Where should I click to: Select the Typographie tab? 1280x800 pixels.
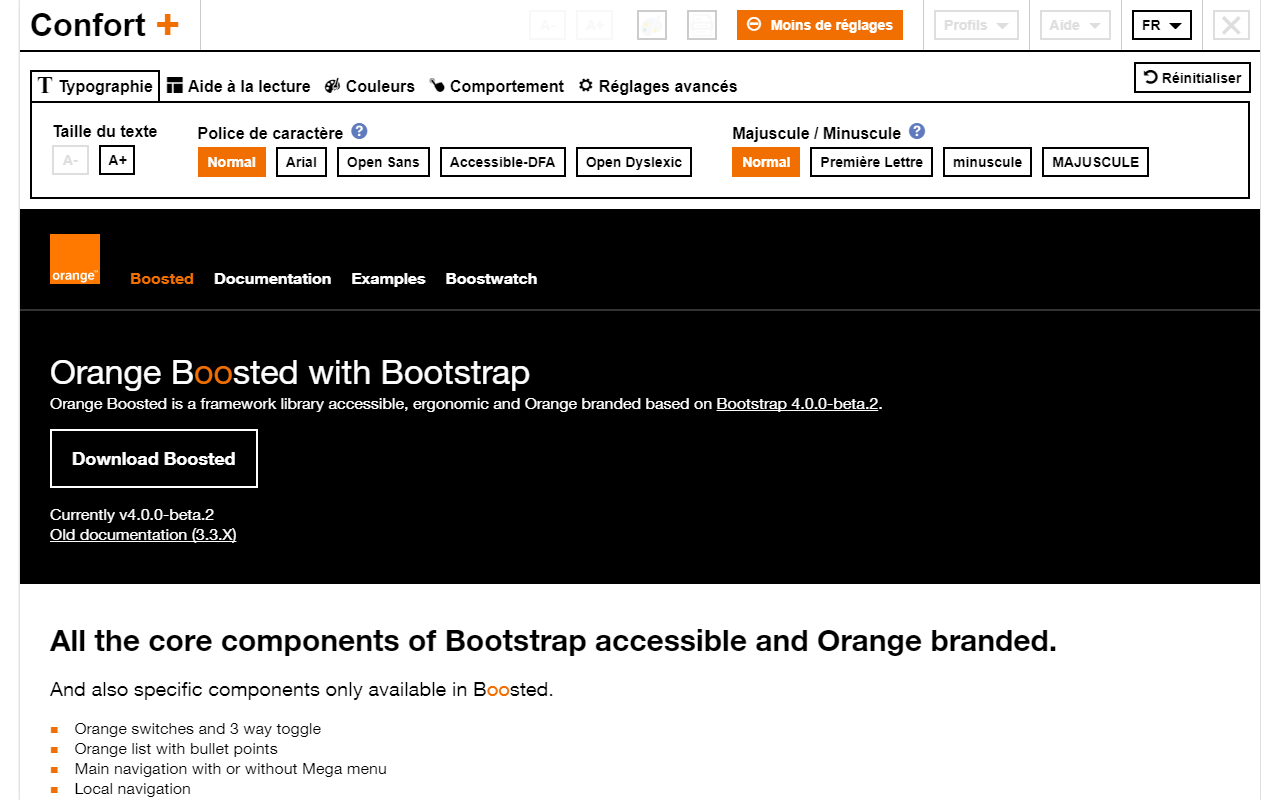[x=95, y=86]
